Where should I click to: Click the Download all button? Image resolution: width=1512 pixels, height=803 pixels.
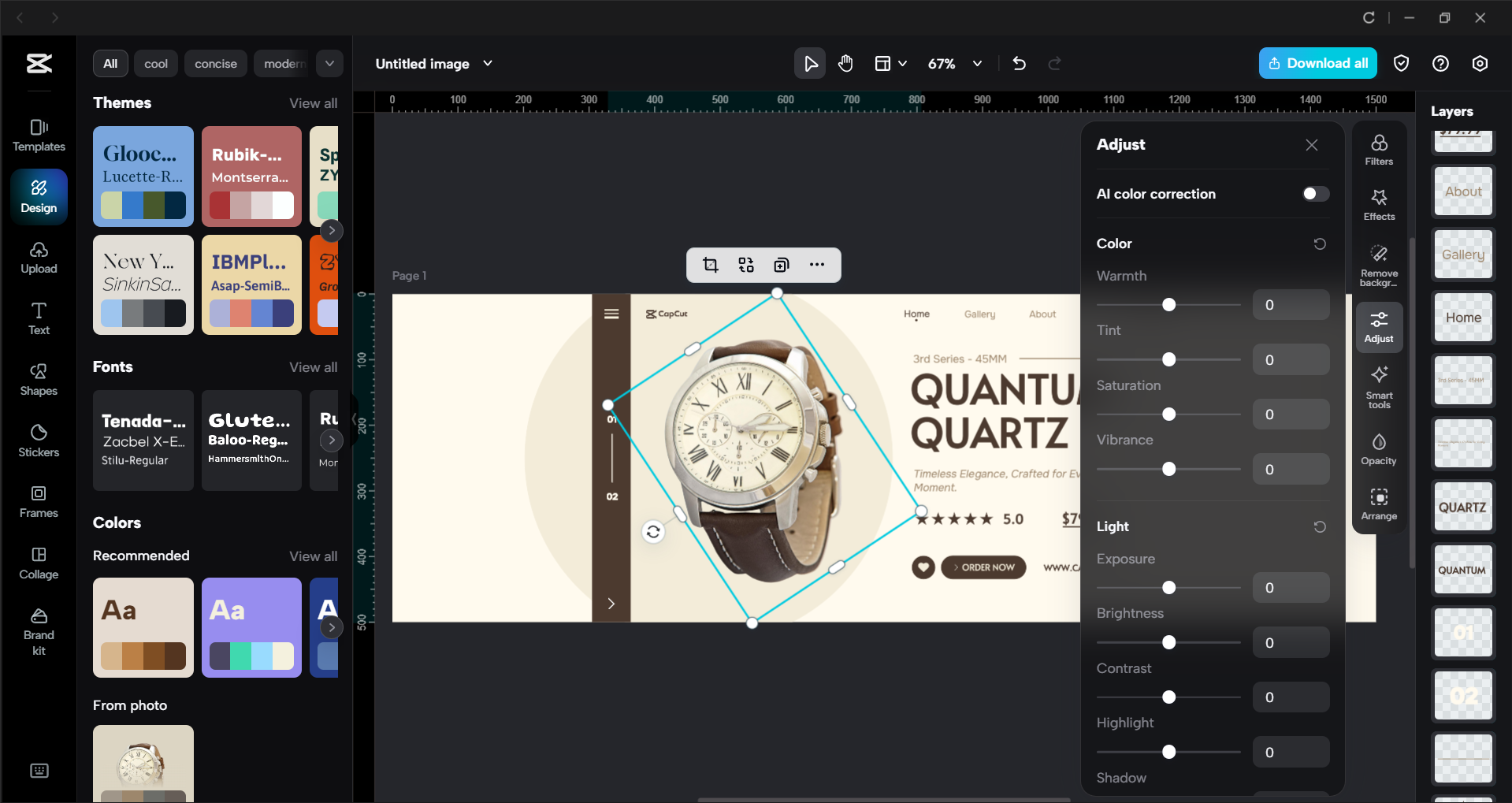[x=1317, y=64]
